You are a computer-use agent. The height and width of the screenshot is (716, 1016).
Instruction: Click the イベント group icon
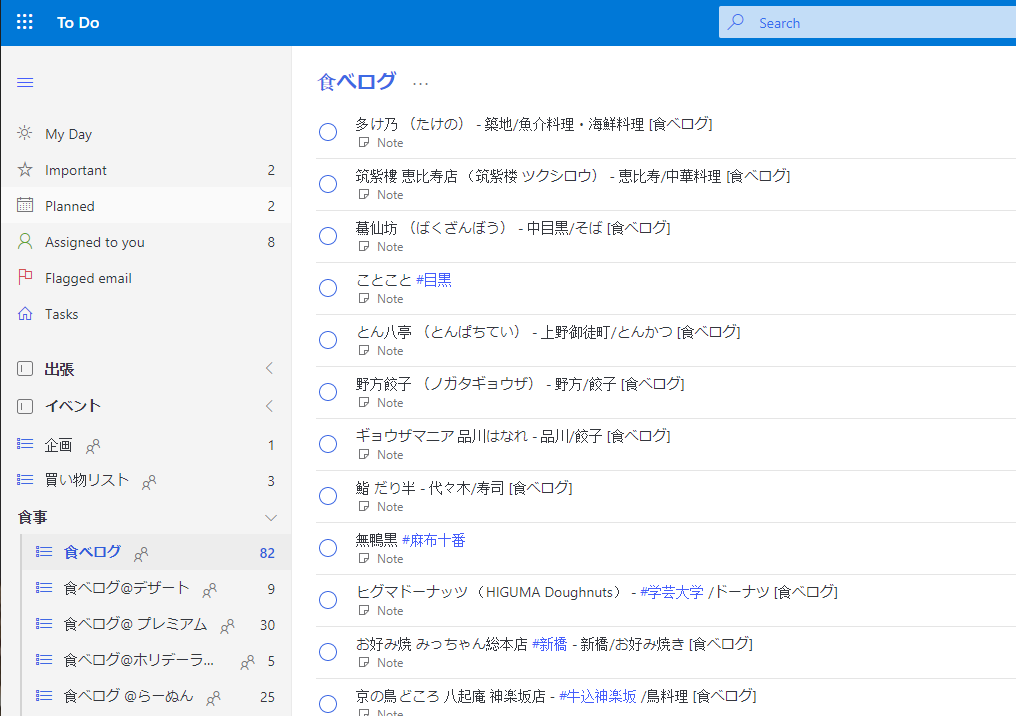[25, 406]
